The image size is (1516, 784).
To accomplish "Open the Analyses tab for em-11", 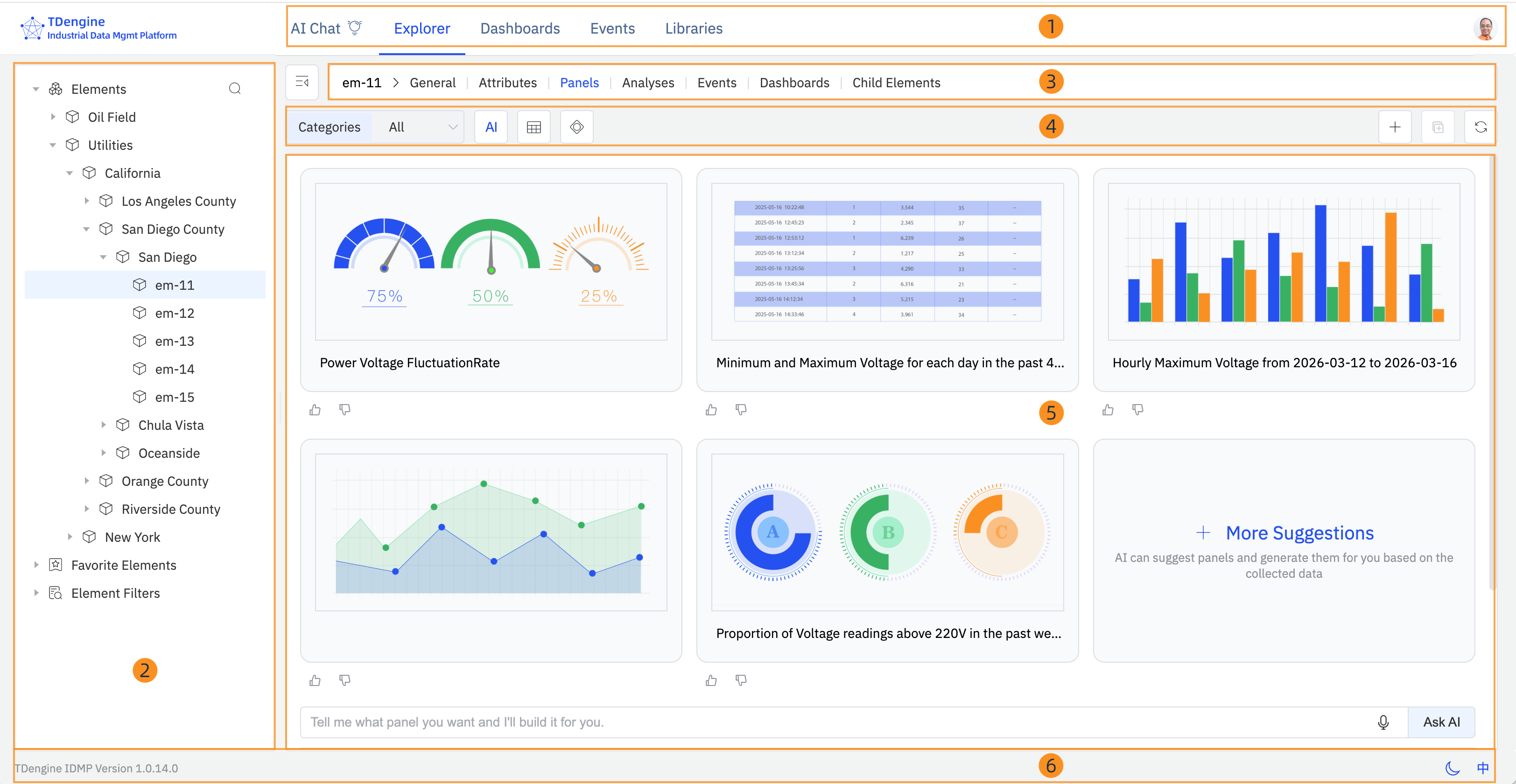I will click(647, 83).
